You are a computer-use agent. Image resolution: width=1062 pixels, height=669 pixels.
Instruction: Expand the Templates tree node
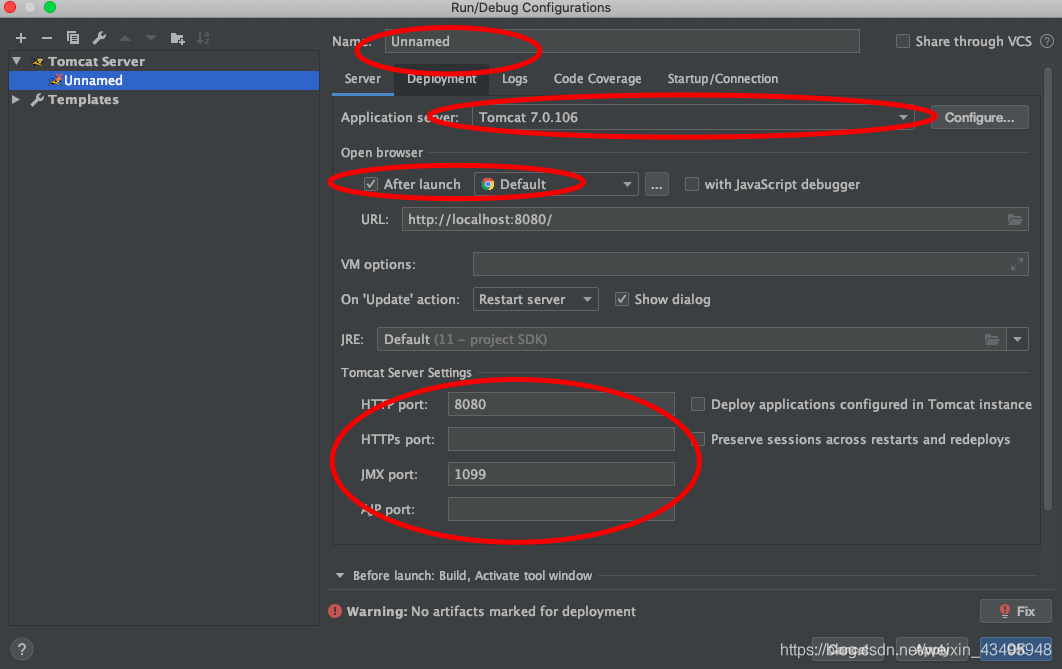[16, 100]
